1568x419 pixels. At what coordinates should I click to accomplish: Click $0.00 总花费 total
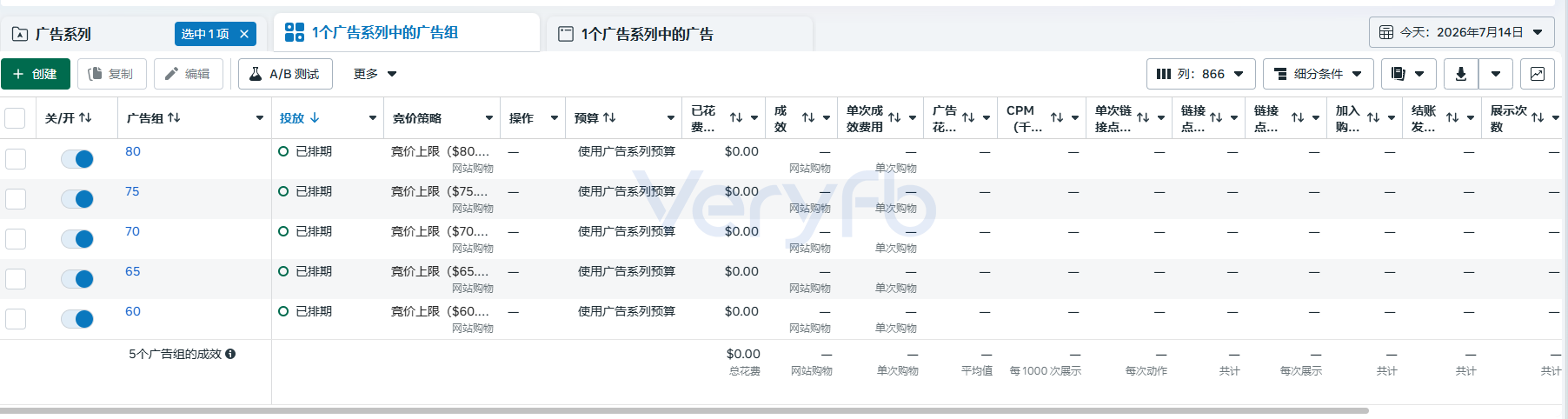click(x=743, y=354)
